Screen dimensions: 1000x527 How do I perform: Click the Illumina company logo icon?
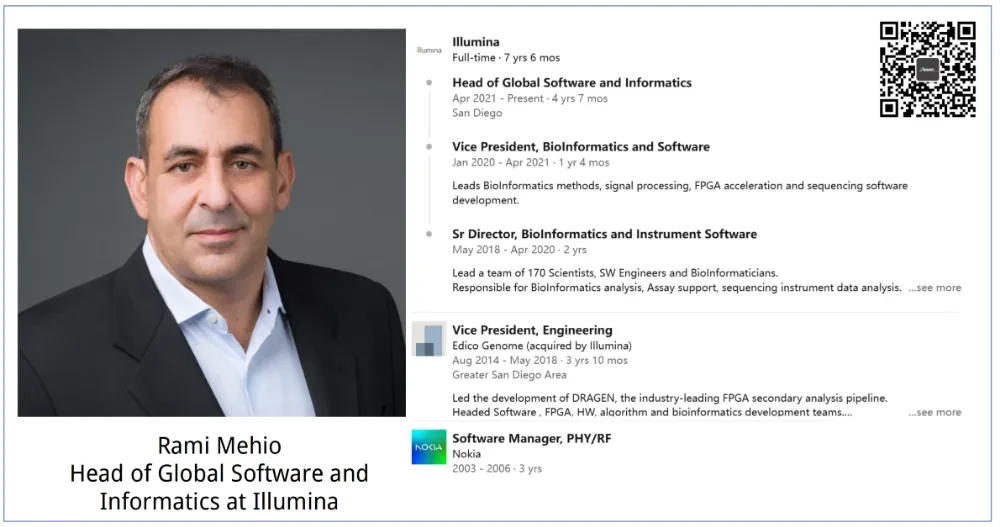coord(429,50)
